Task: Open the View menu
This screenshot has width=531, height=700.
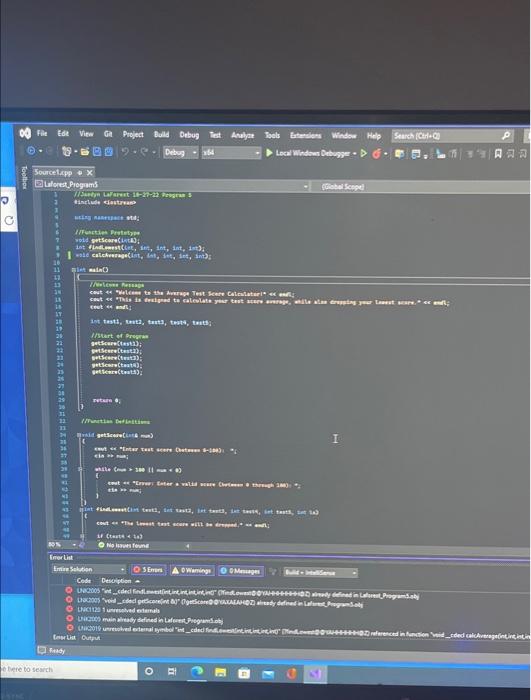Action: click(x=86, y=133)
